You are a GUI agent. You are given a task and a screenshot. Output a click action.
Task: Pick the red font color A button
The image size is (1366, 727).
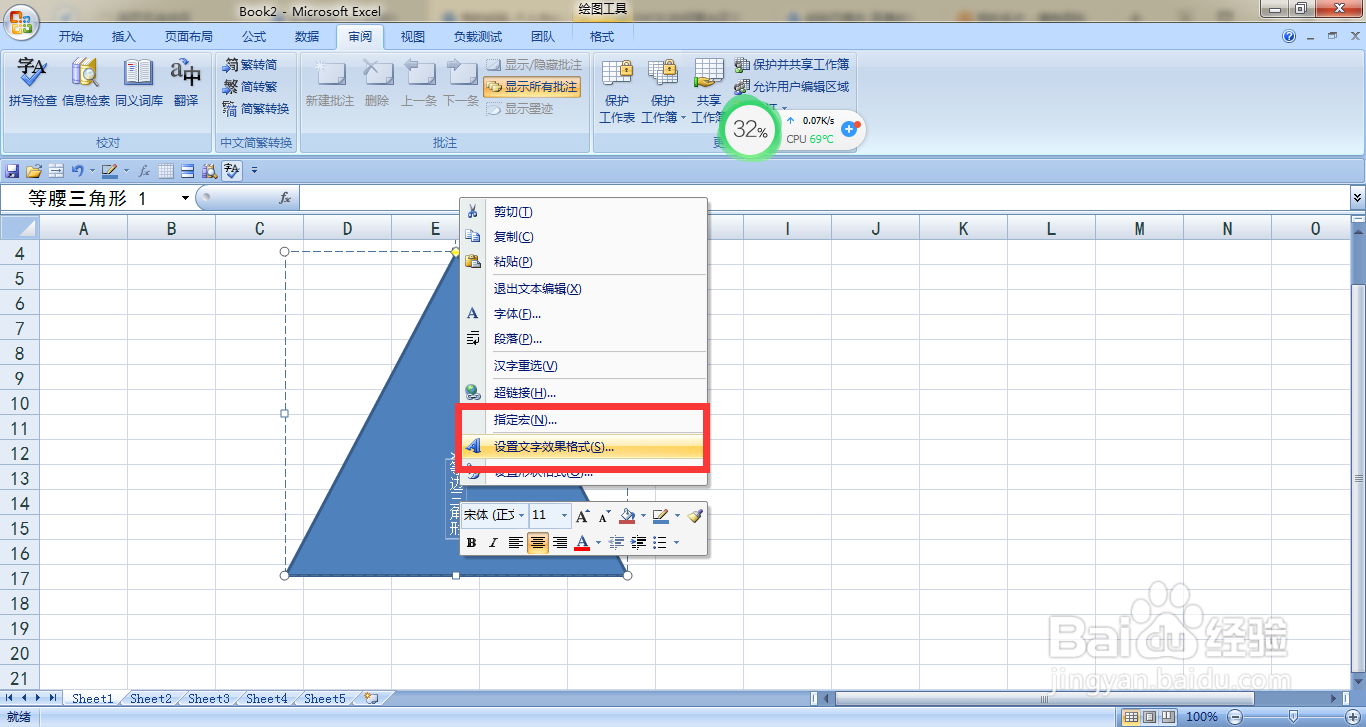click(x=582, y=542)
